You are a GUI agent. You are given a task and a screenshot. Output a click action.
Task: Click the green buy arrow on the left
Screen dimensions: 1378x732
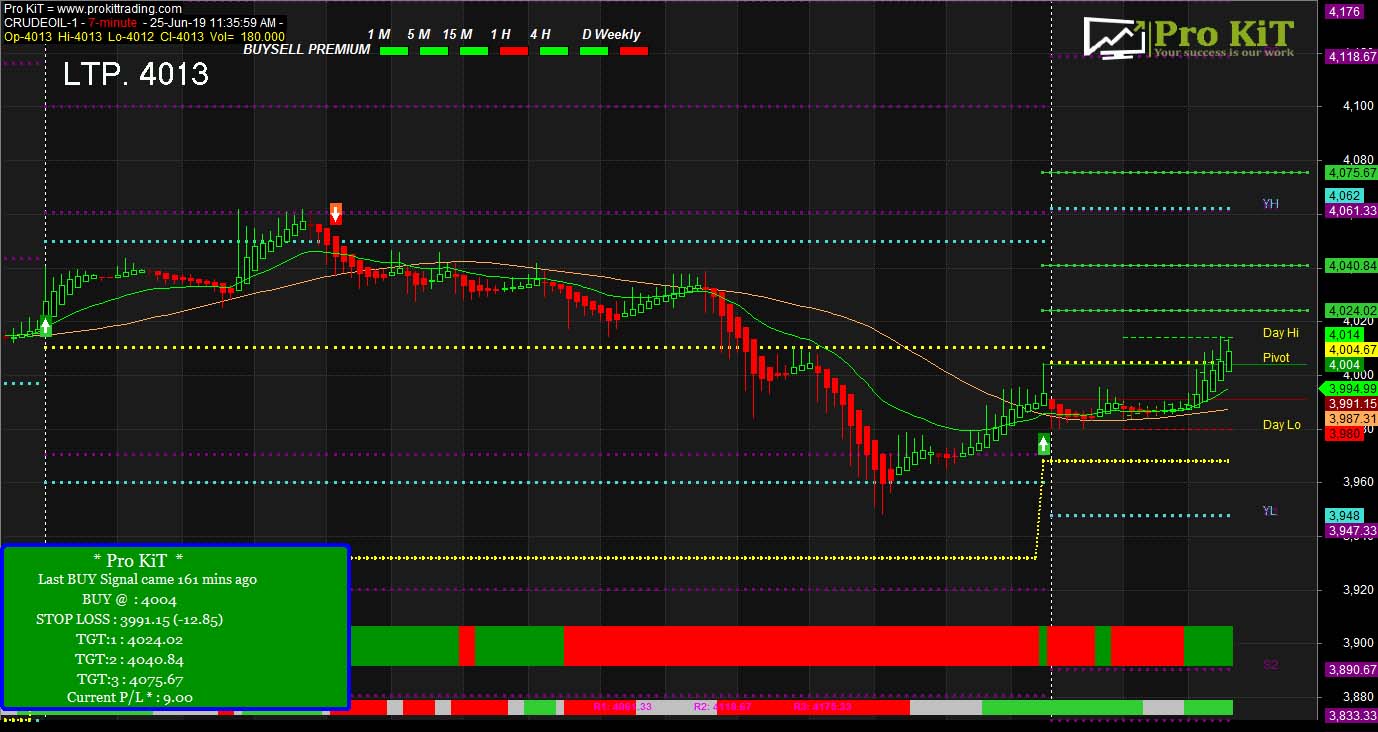coord(44,326)
